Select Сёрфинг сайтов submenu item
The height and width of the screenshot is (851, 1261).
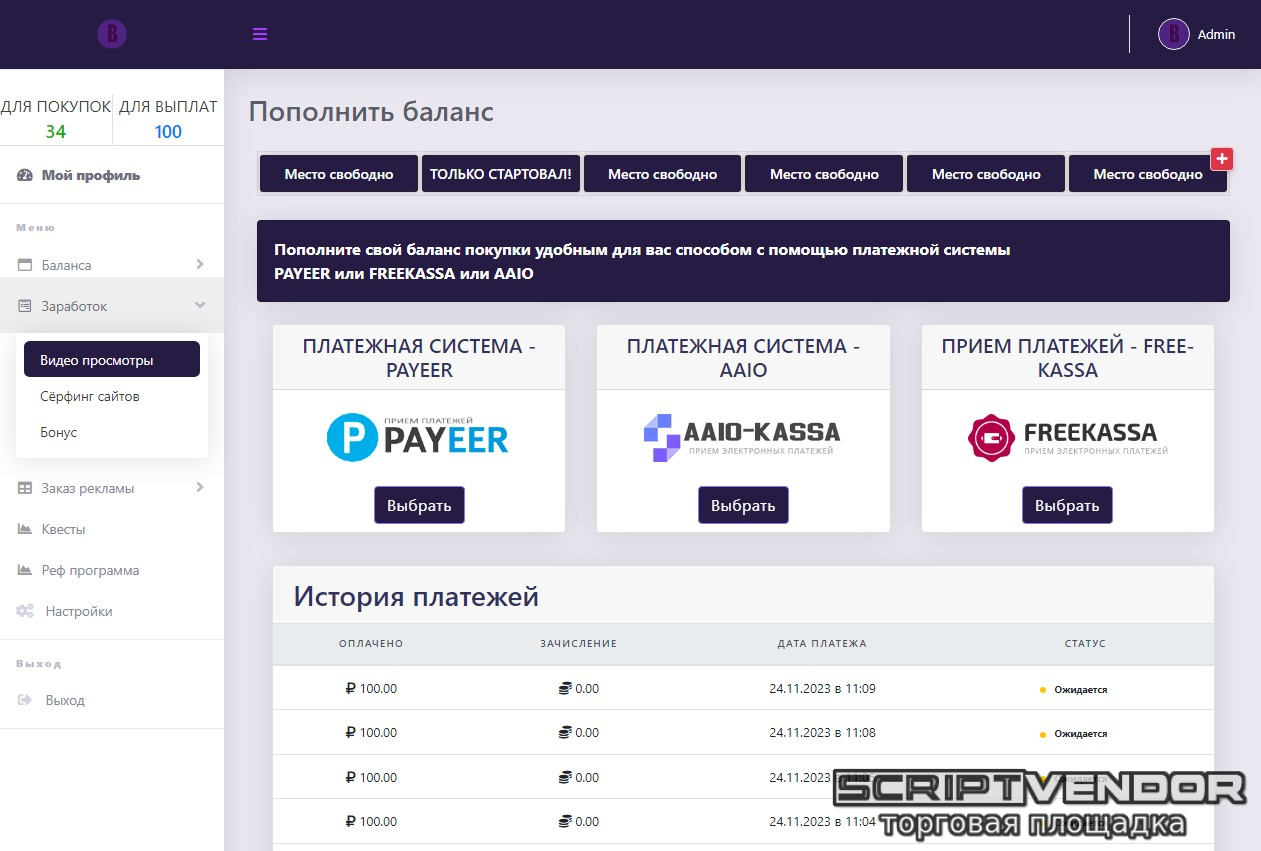point(112,396)
